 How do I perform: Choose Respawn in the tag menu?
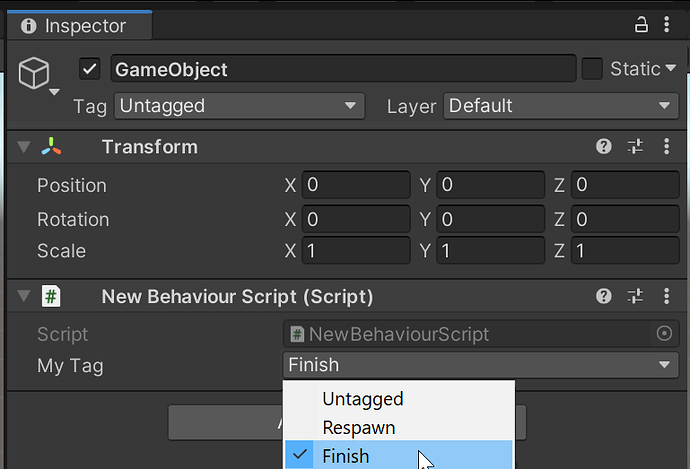[358, 427]
